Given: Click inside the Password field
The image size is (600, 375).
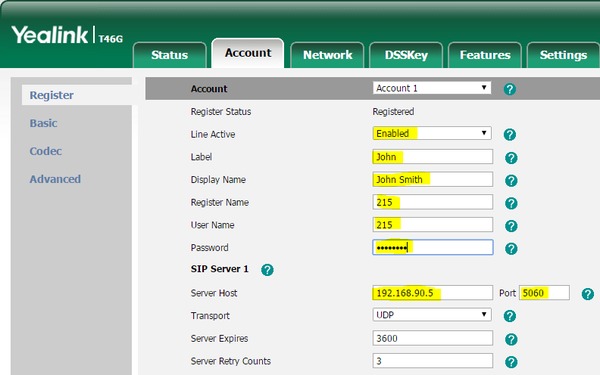Looking at the screenshot, I should 432,247.
